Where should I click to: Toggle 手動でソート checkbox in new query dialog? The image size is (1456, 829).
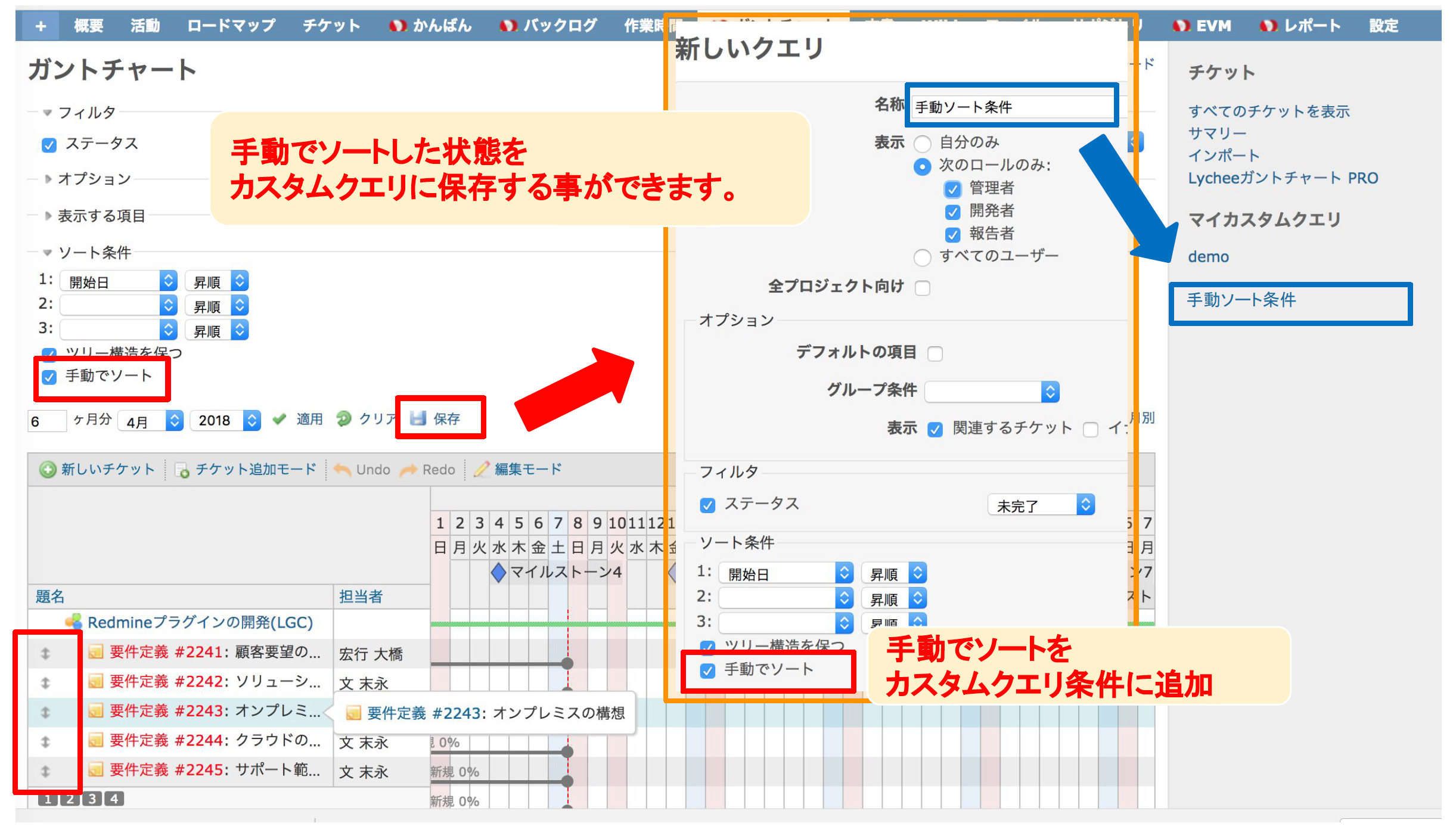(x=707, y=671)
